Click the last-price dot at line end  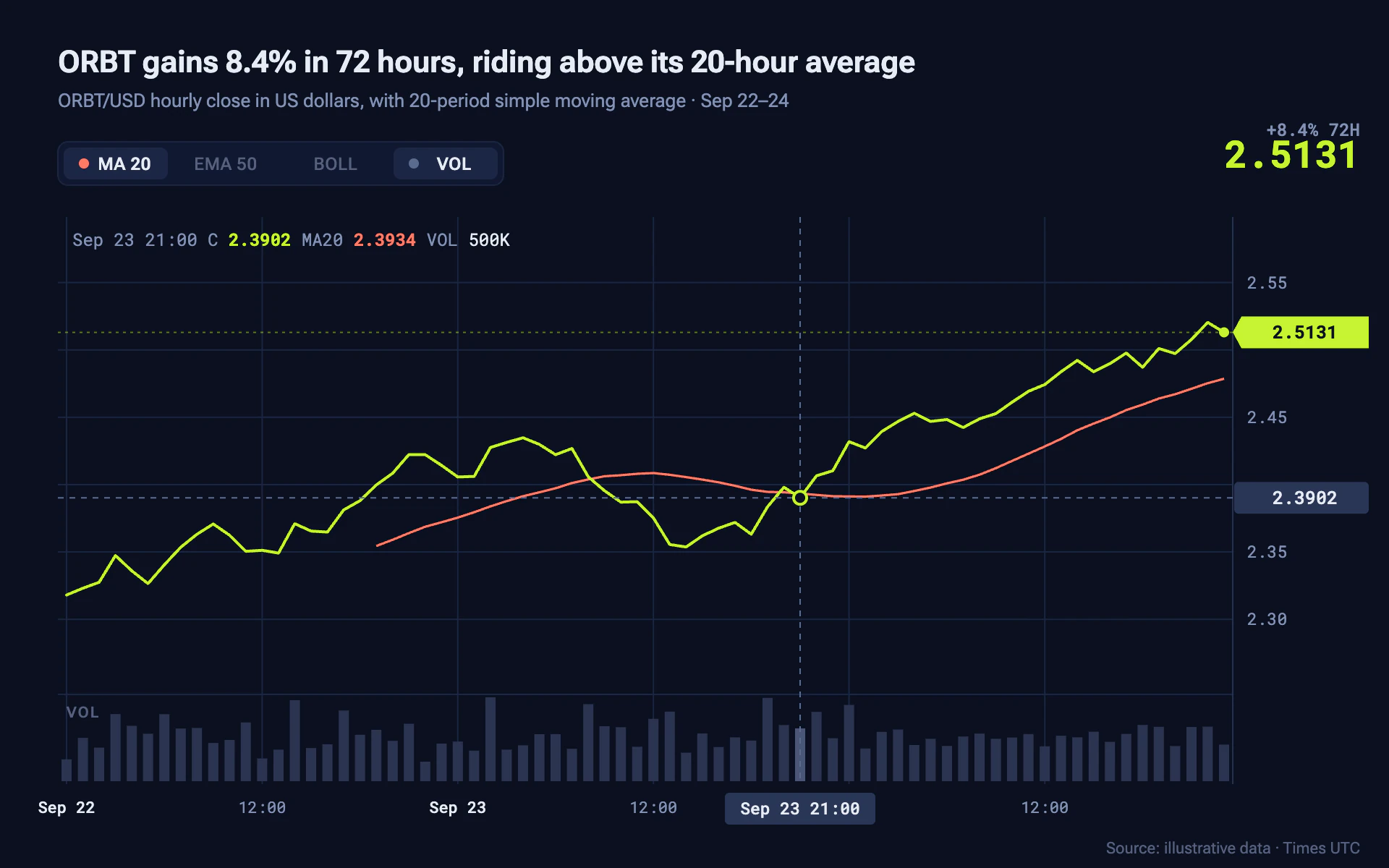tap(1223, 333)
